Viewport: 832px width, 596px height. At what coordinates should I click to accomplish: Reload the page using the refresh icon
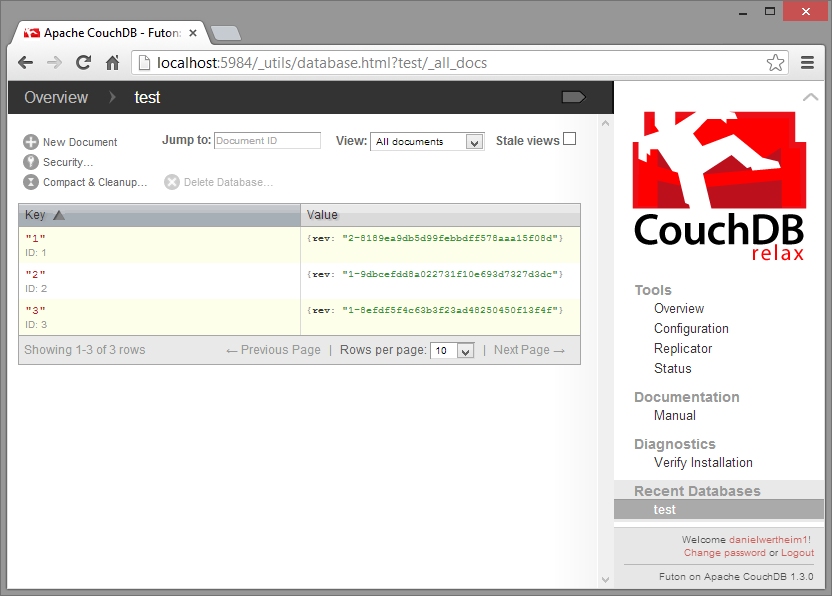pyautogui.click(x=83, y=63)
